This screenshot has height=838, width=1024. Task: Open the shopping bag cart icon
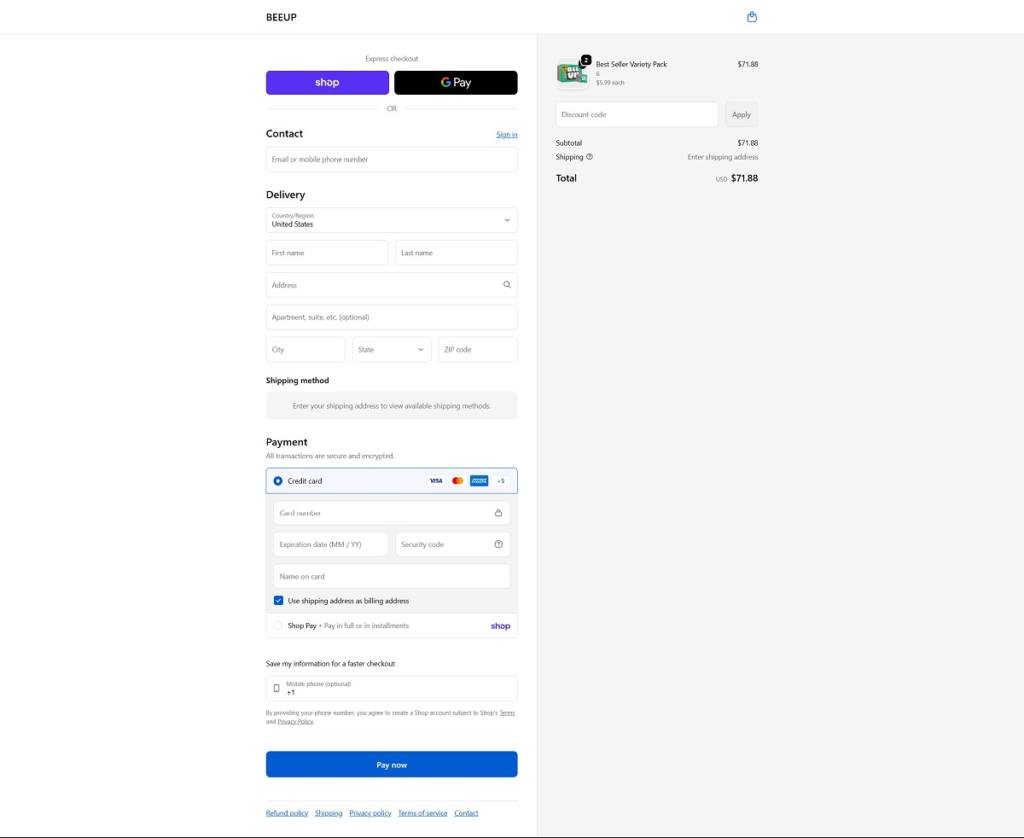click(752, 17)
